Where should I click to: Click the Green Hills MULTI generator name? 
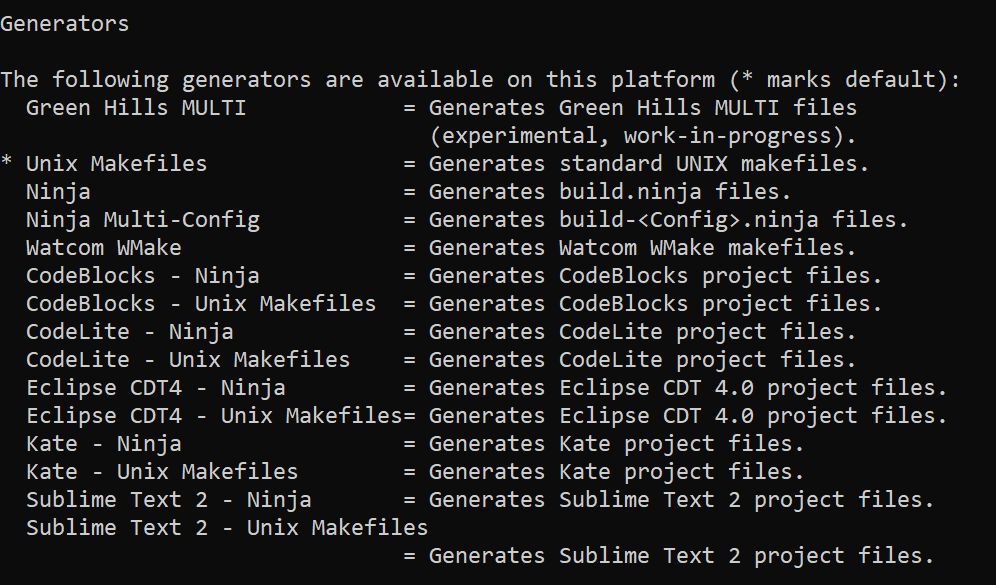click(136, 108)
